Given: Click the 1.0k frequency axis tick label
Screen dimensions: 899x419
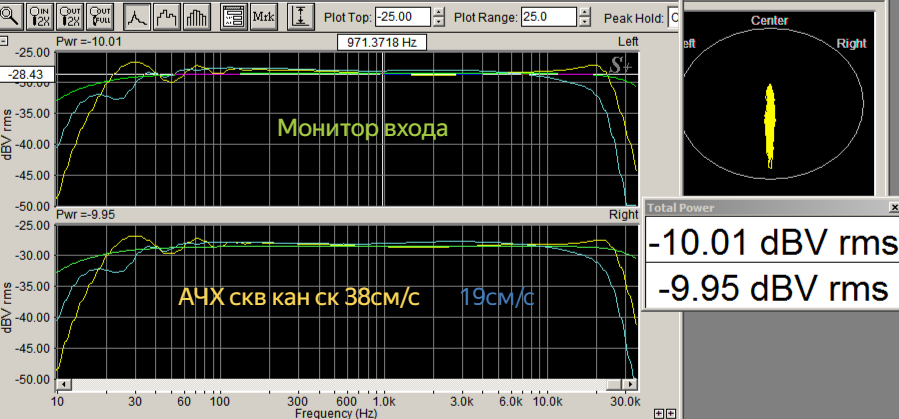Looking at the screenshot, I should 382,400.
